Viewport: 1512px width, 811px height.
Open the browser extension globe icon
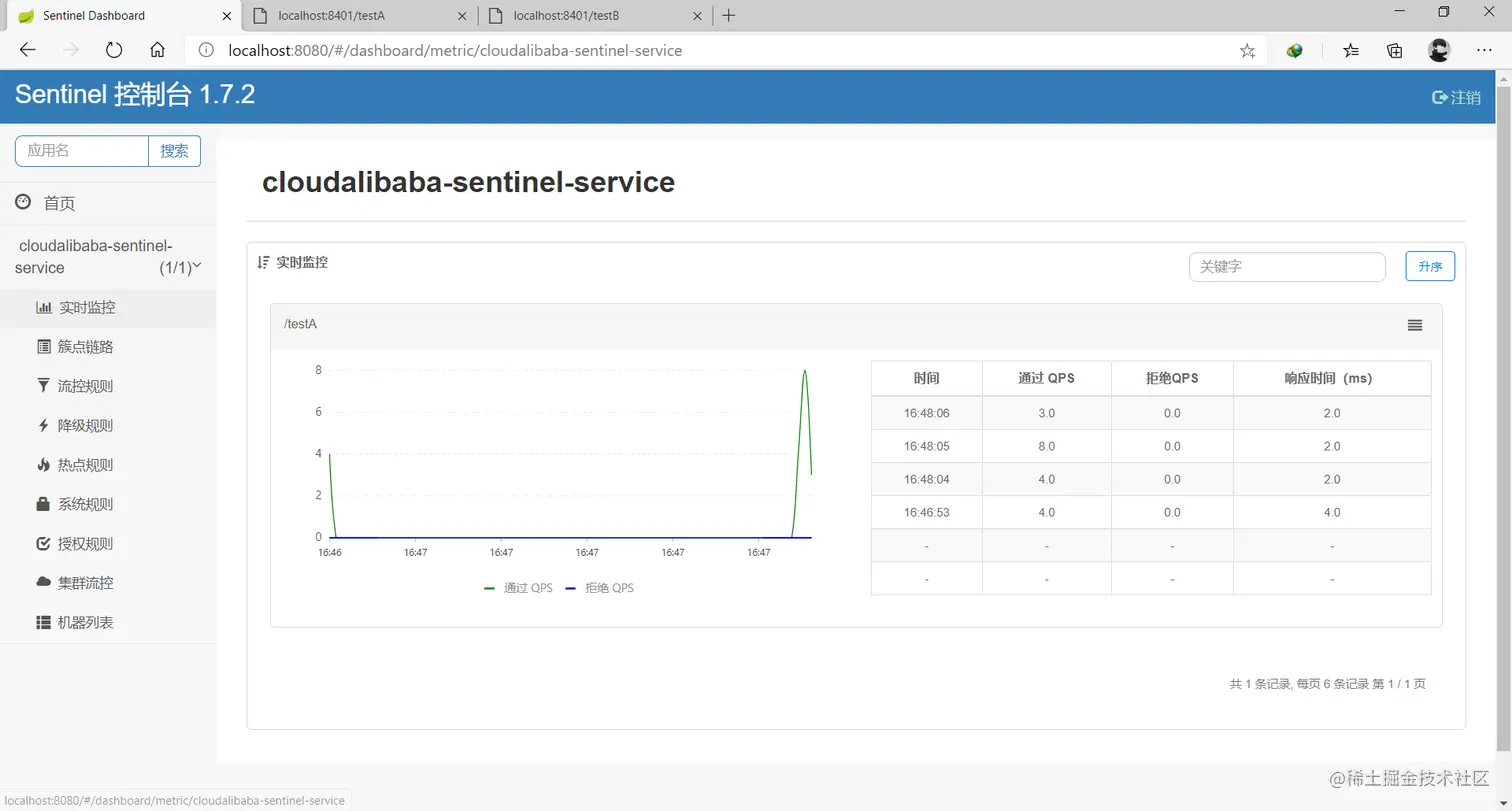point(1294,50)
